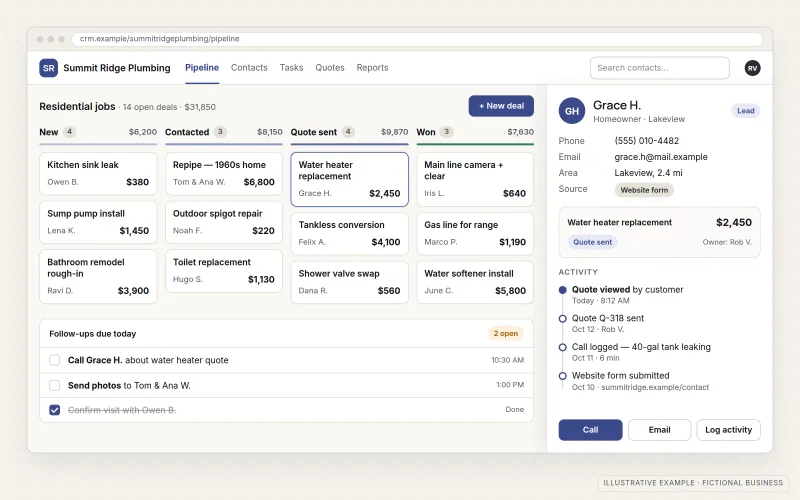Click the 2 open badge

505,333
